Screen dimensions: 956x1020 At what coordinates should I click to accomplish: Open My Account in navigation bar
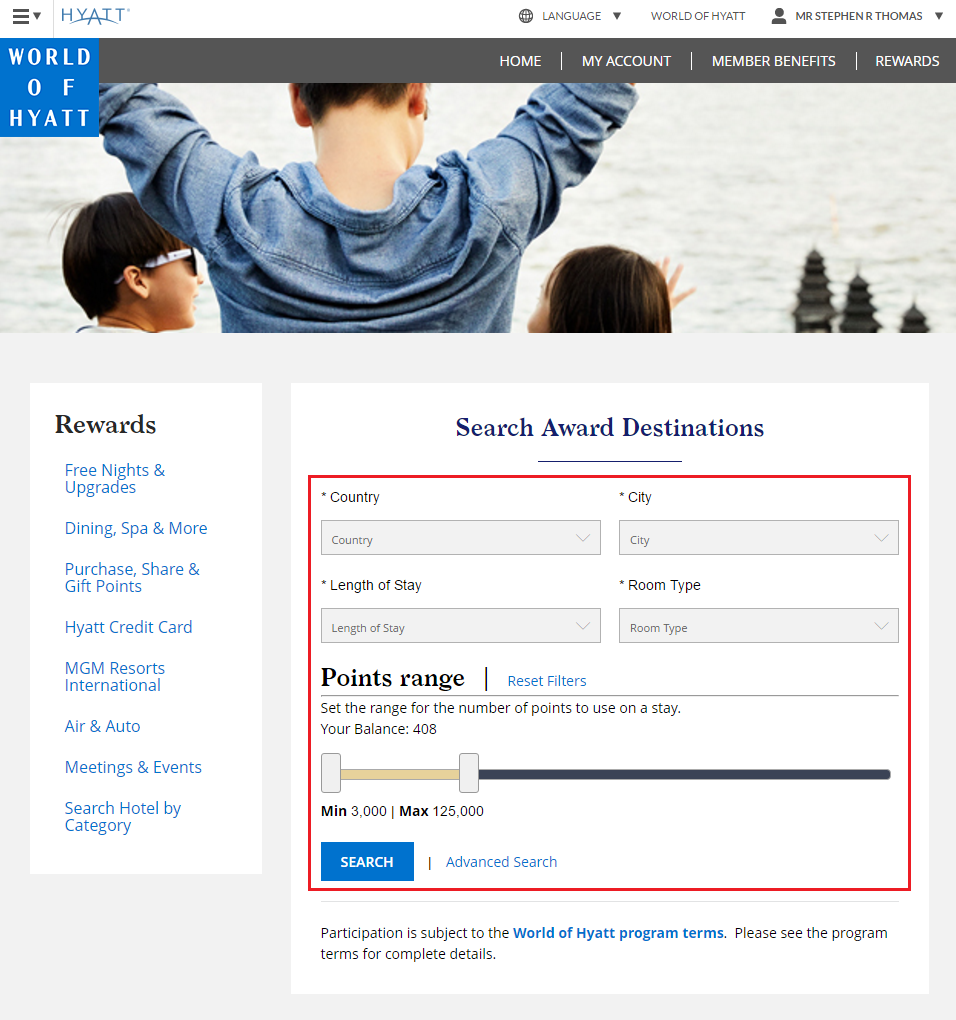(x=626, y=61)
